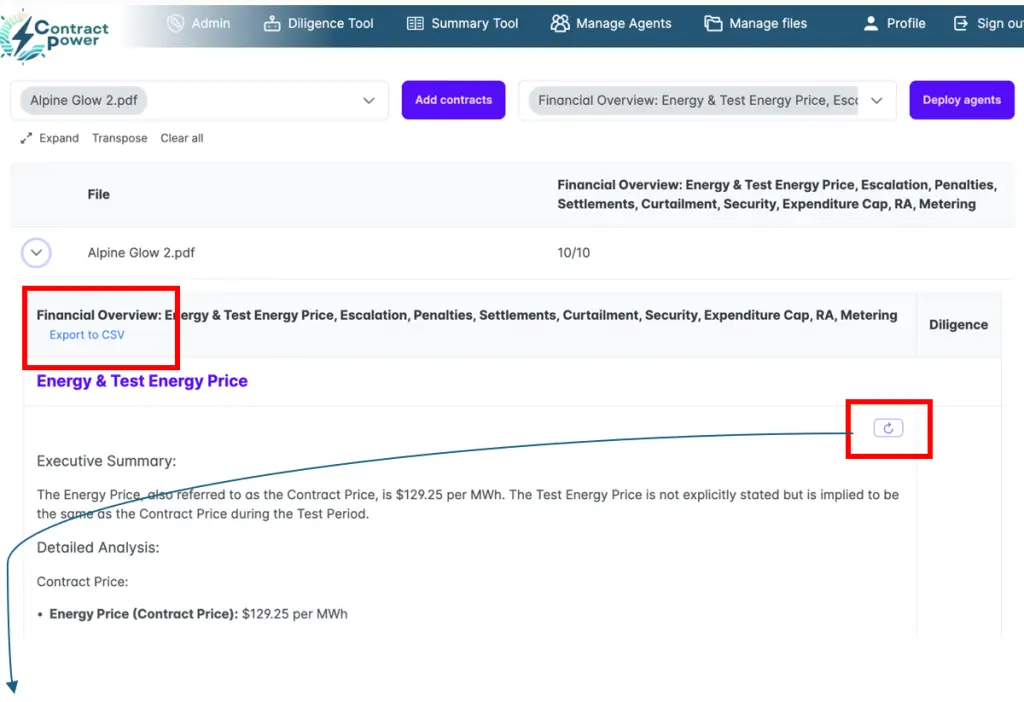Open the Manage Agents page
Image resolution: width=1024 pixels, height=702 pixels.
[x=611, y=23]
